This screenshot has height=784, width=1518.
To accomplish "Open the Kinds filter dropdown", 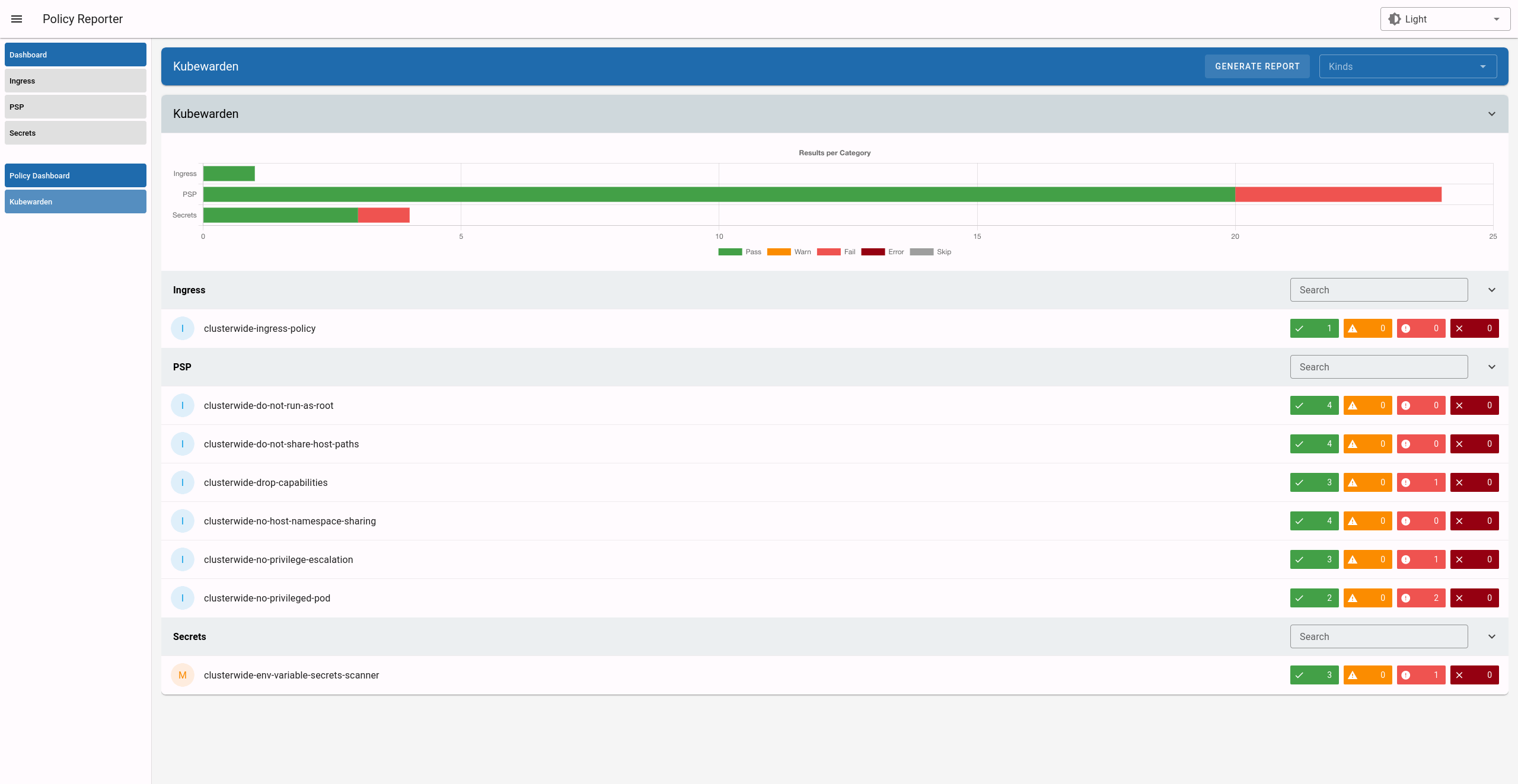I will point(1407,66).
